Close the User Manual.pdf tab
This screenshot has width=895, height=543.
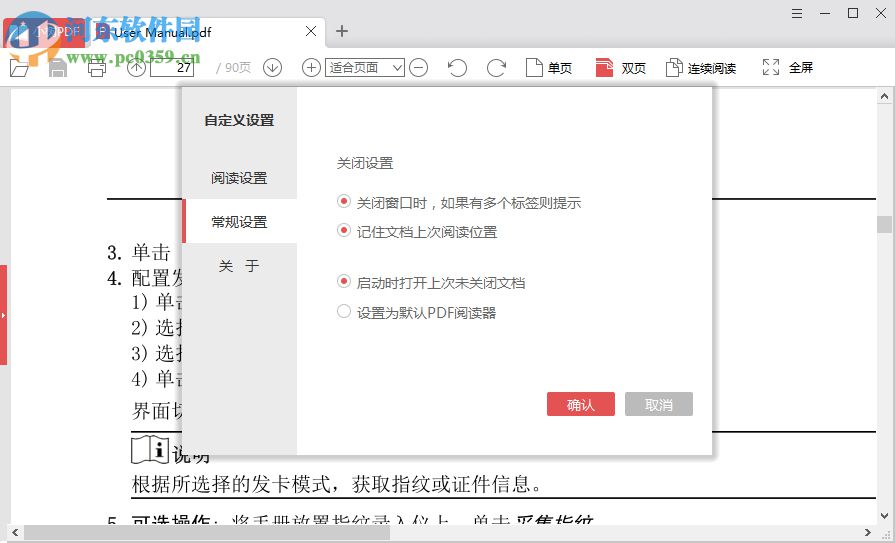(x=311, y=31)
